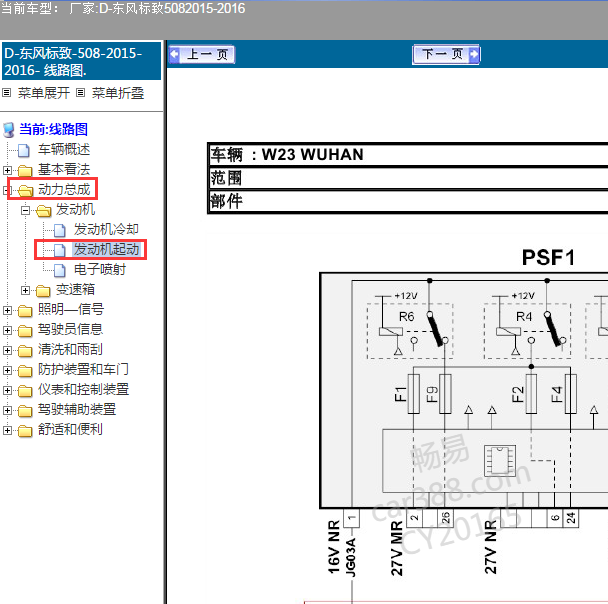Viewport: 608px width, 604px height.
Task: Expand the 仪表和控制装置 tree node
Action: (7, 390)
